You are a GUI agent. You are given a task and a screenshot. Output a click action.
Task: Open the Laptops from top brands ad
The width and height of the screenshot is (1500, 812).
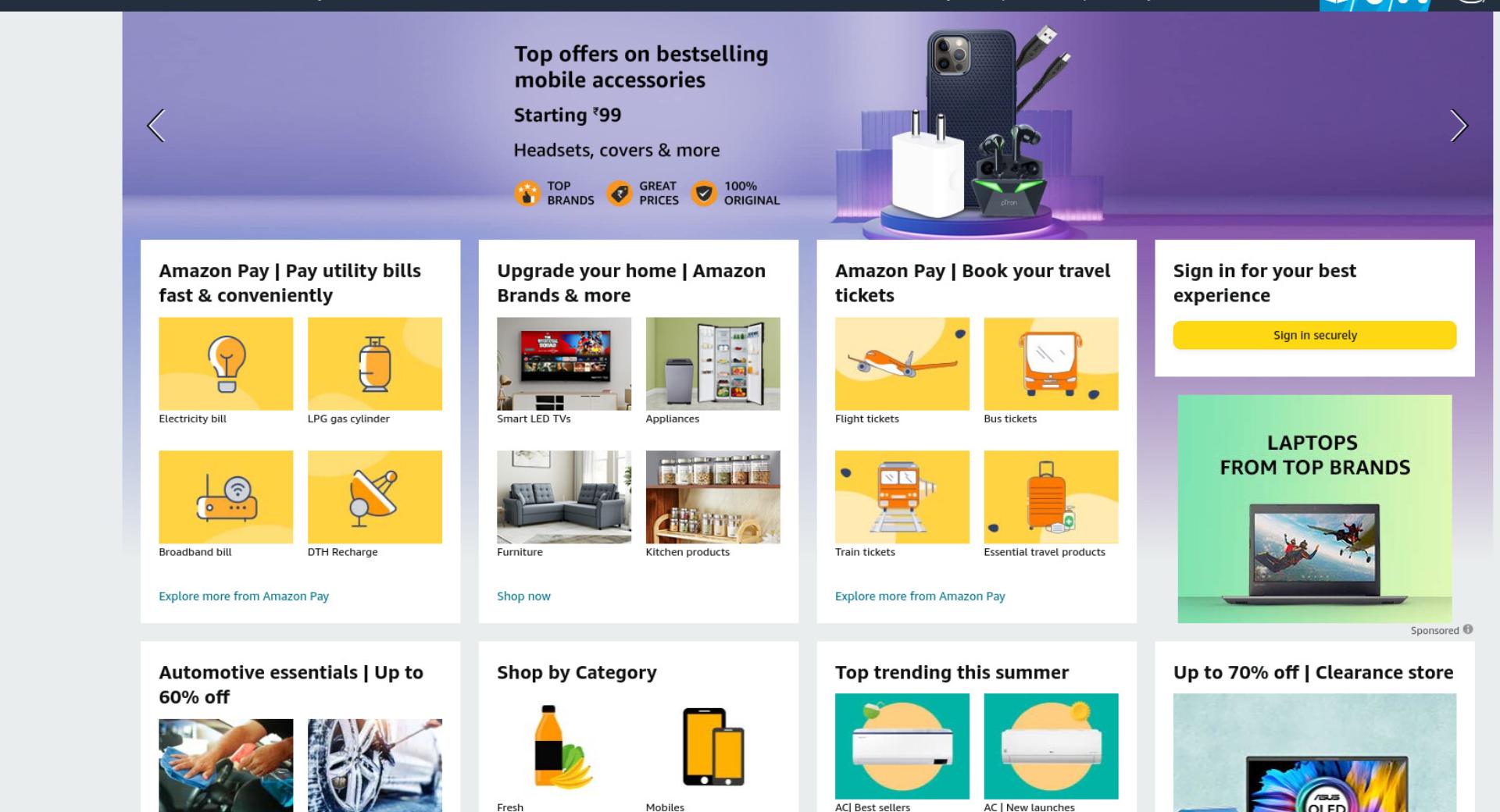tap(1314, 508)
